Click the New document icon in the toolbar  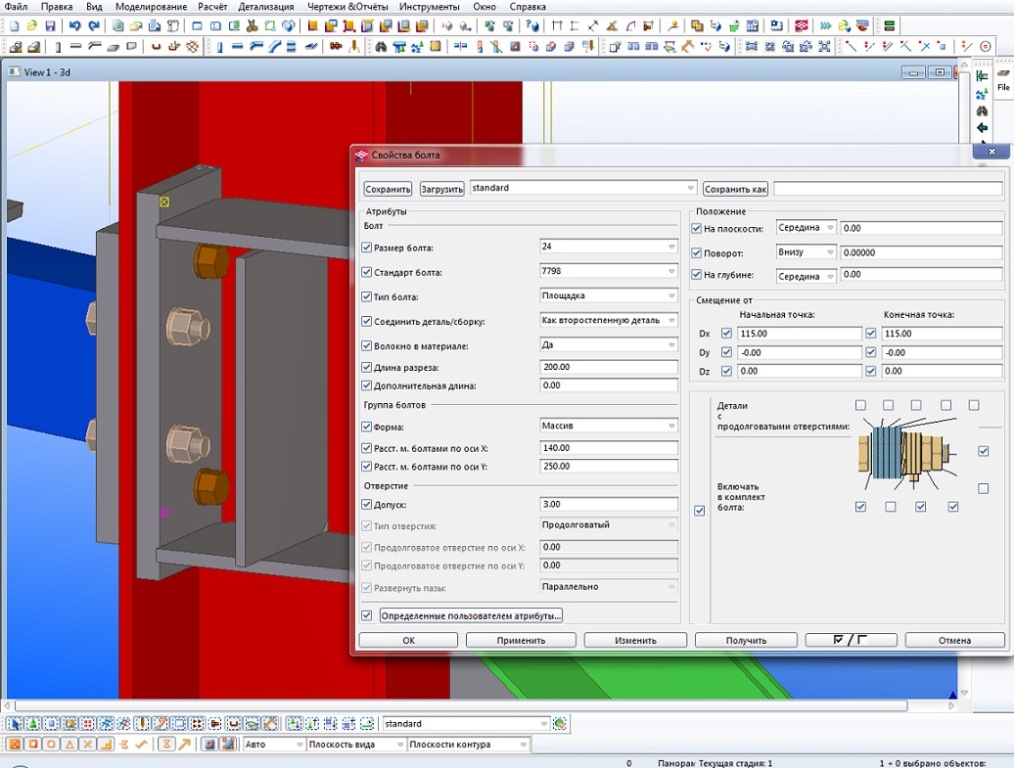pyautogui.click(x=13, y=25)
